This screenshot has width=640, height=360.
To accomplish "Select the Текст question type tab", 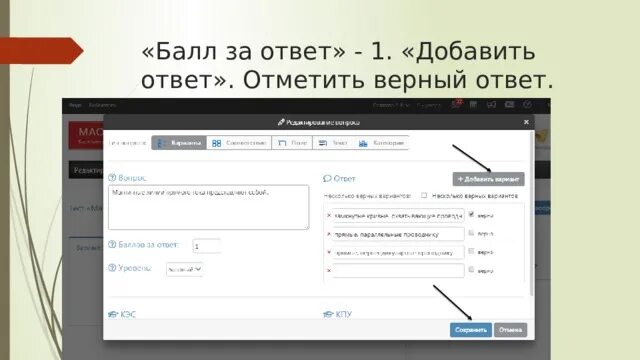I will (x=333, y=143).
